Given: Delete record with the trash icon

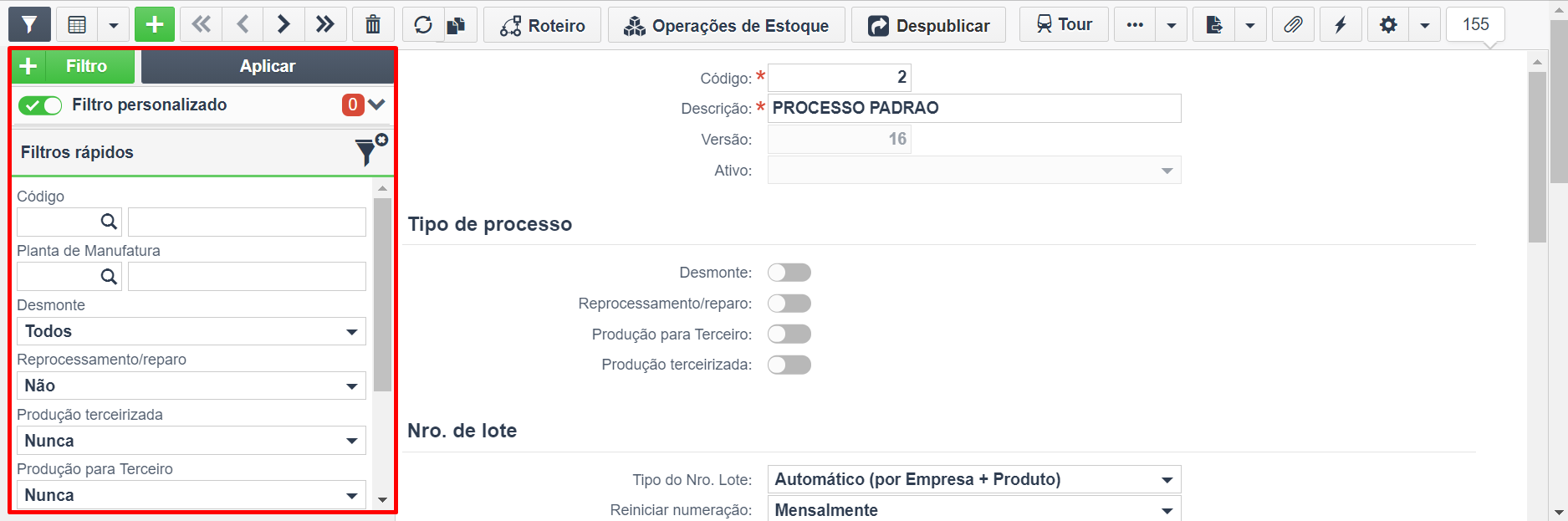Looking at the screenshot, I should 373,25.
